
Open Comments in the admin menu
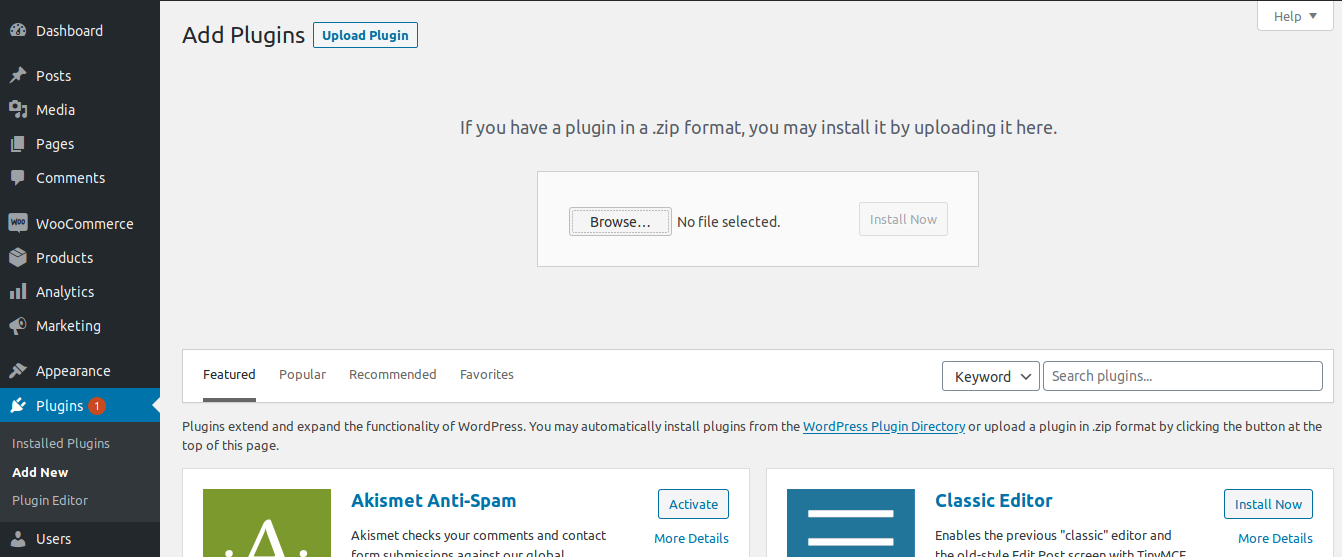point(80,178)
